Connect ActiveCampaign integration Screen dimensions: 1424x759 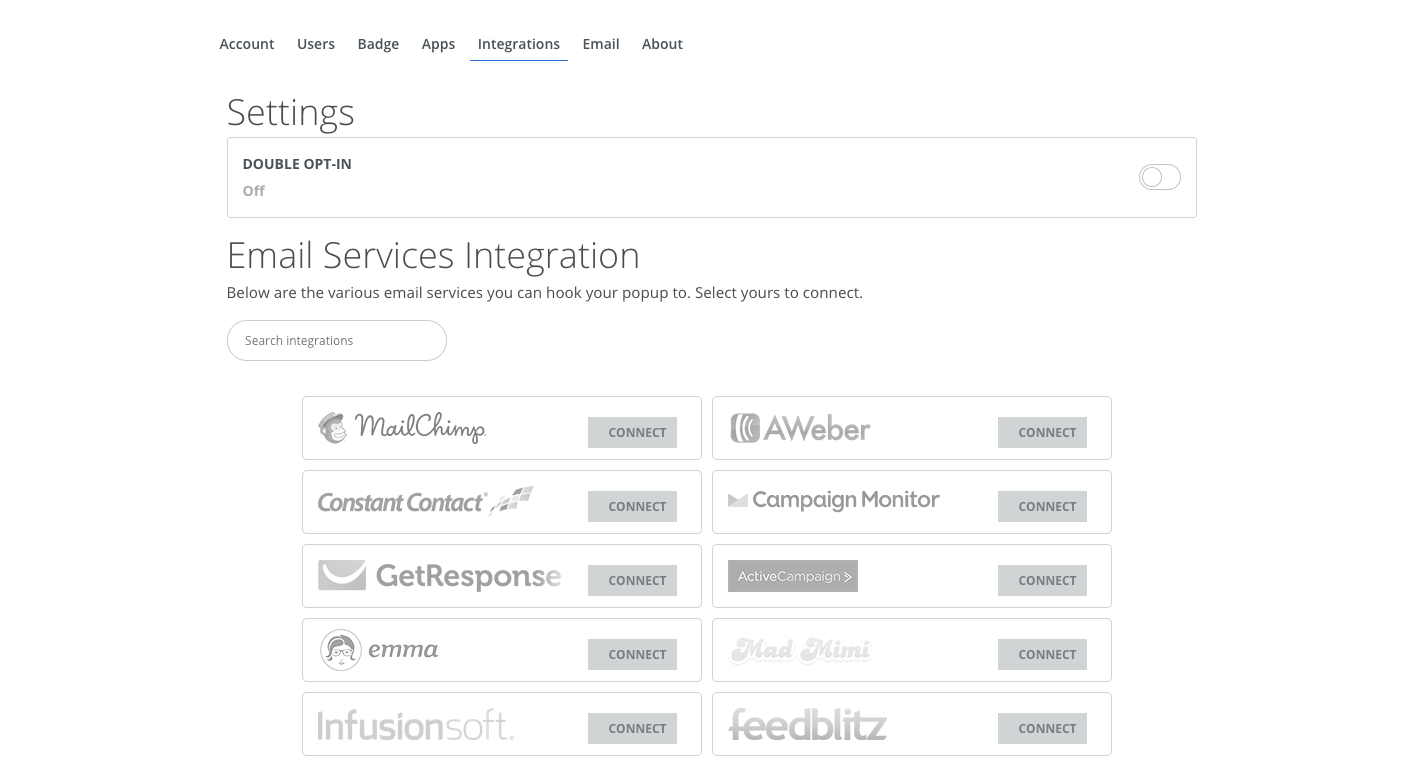1042,580
